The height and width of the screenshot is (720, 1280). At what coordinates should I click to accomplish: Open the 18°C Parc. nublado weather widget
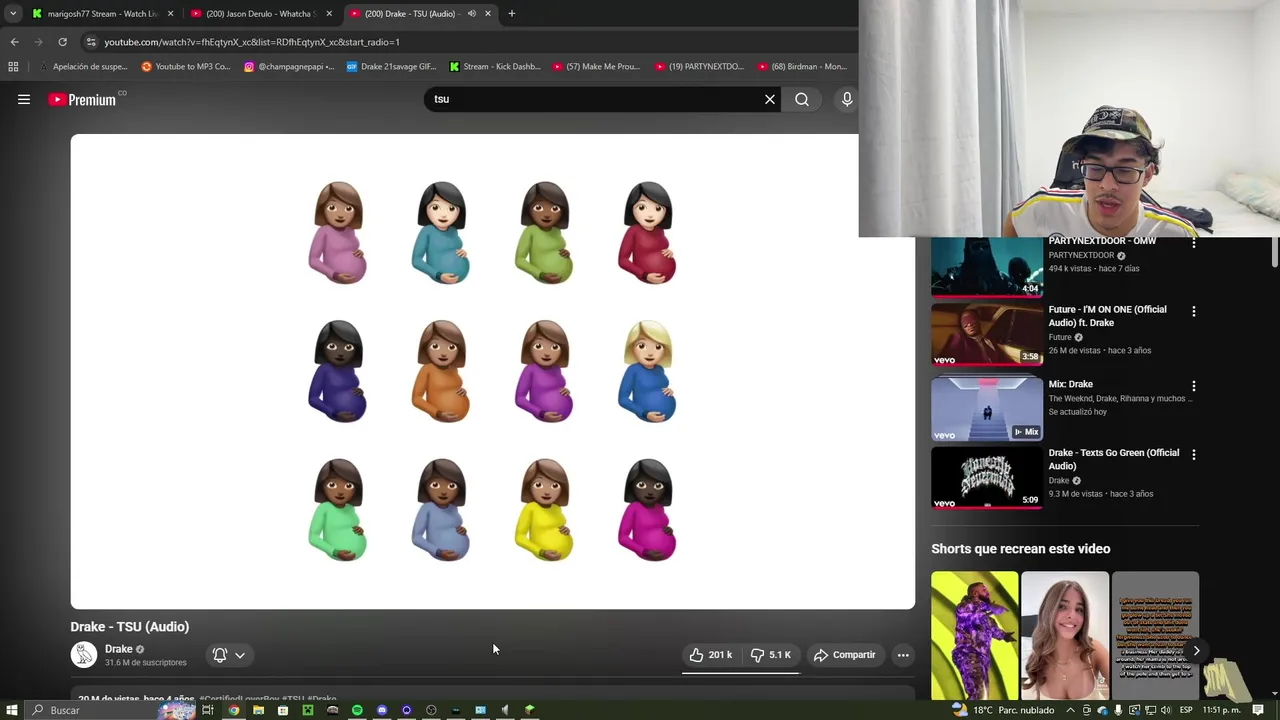click(x=1005, y=710)
